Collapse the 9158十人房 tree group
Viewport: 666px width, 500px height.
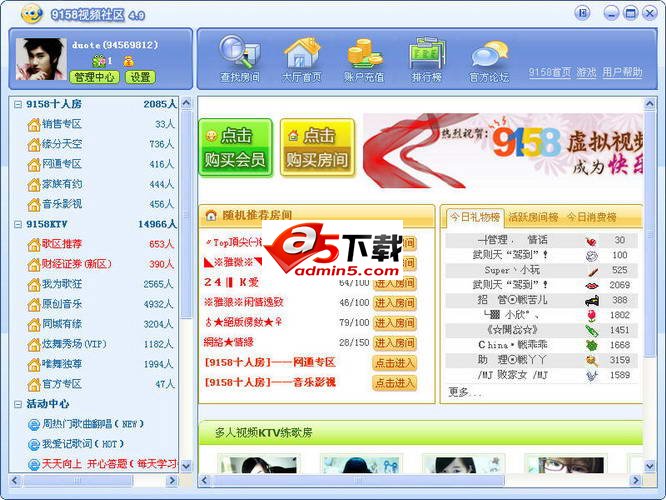click(18, 104)
